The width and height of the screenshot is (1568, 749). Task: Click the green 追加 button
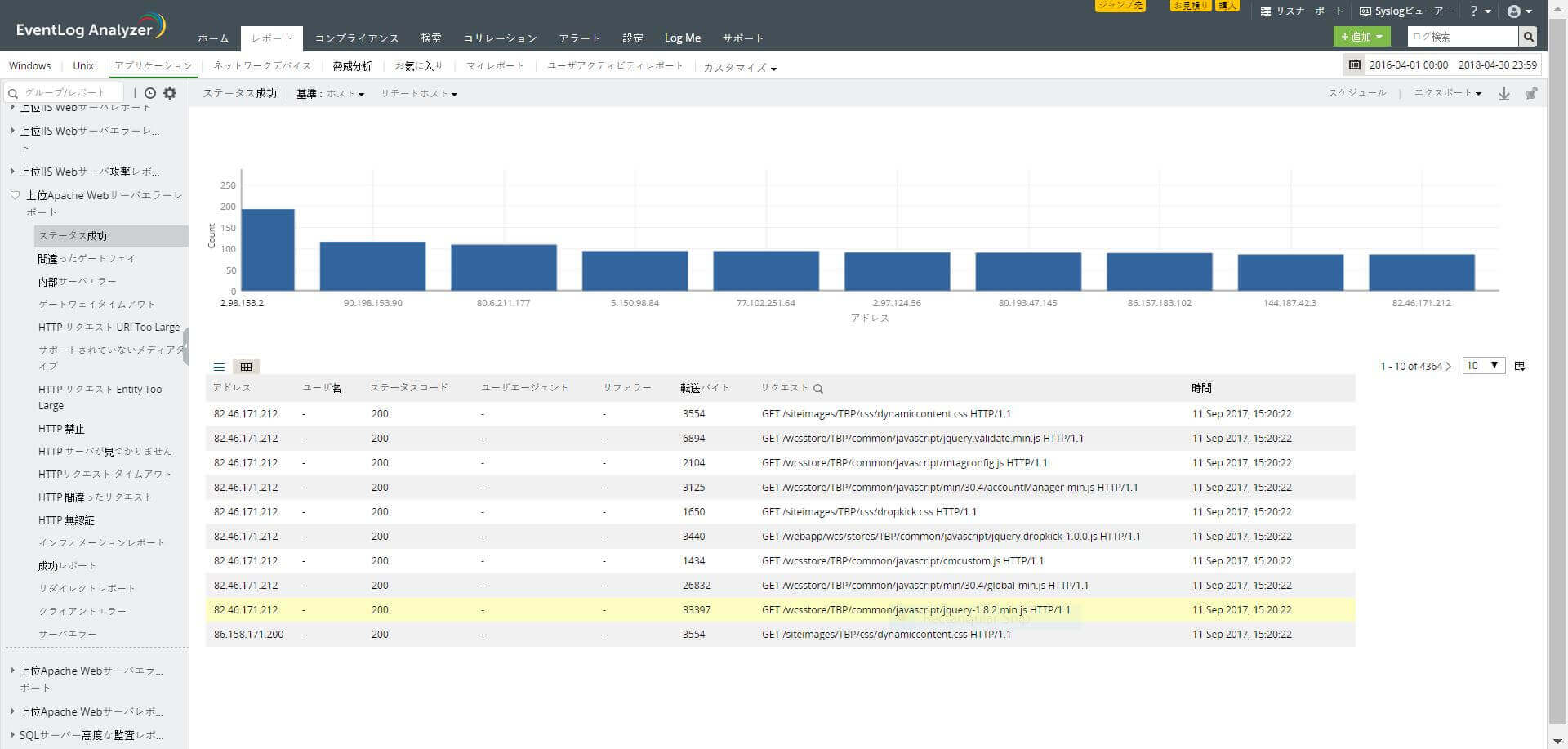pos(1361,37)
